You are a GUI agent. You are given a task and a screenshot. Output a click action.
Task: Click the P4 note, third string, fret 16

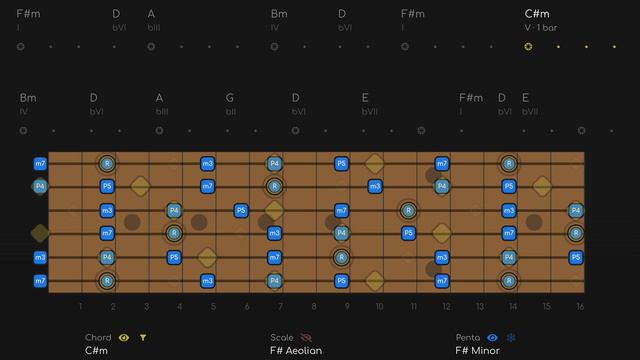(x=576, y=211)
